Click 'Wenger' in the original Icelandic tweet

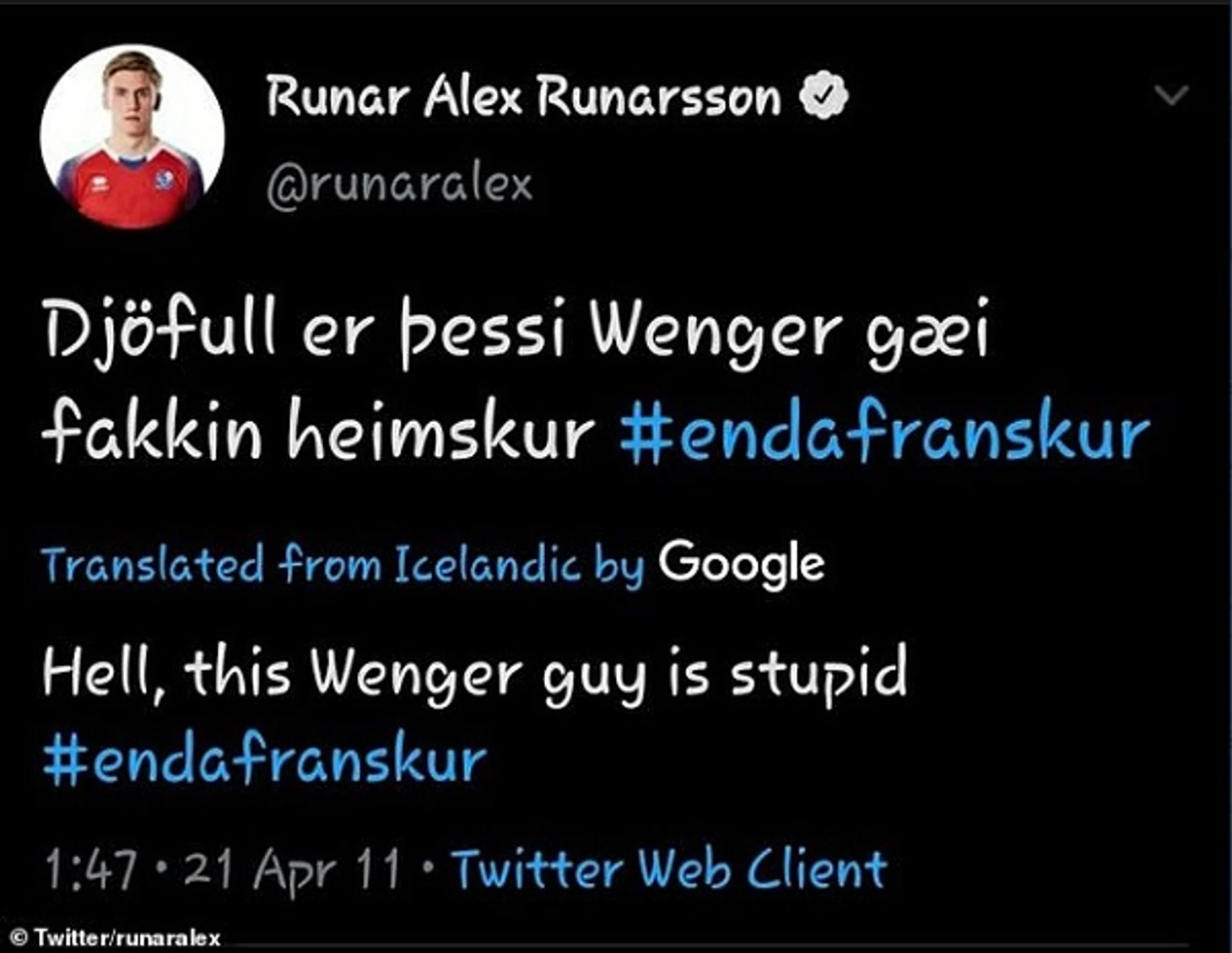click(x=716, y=332)
